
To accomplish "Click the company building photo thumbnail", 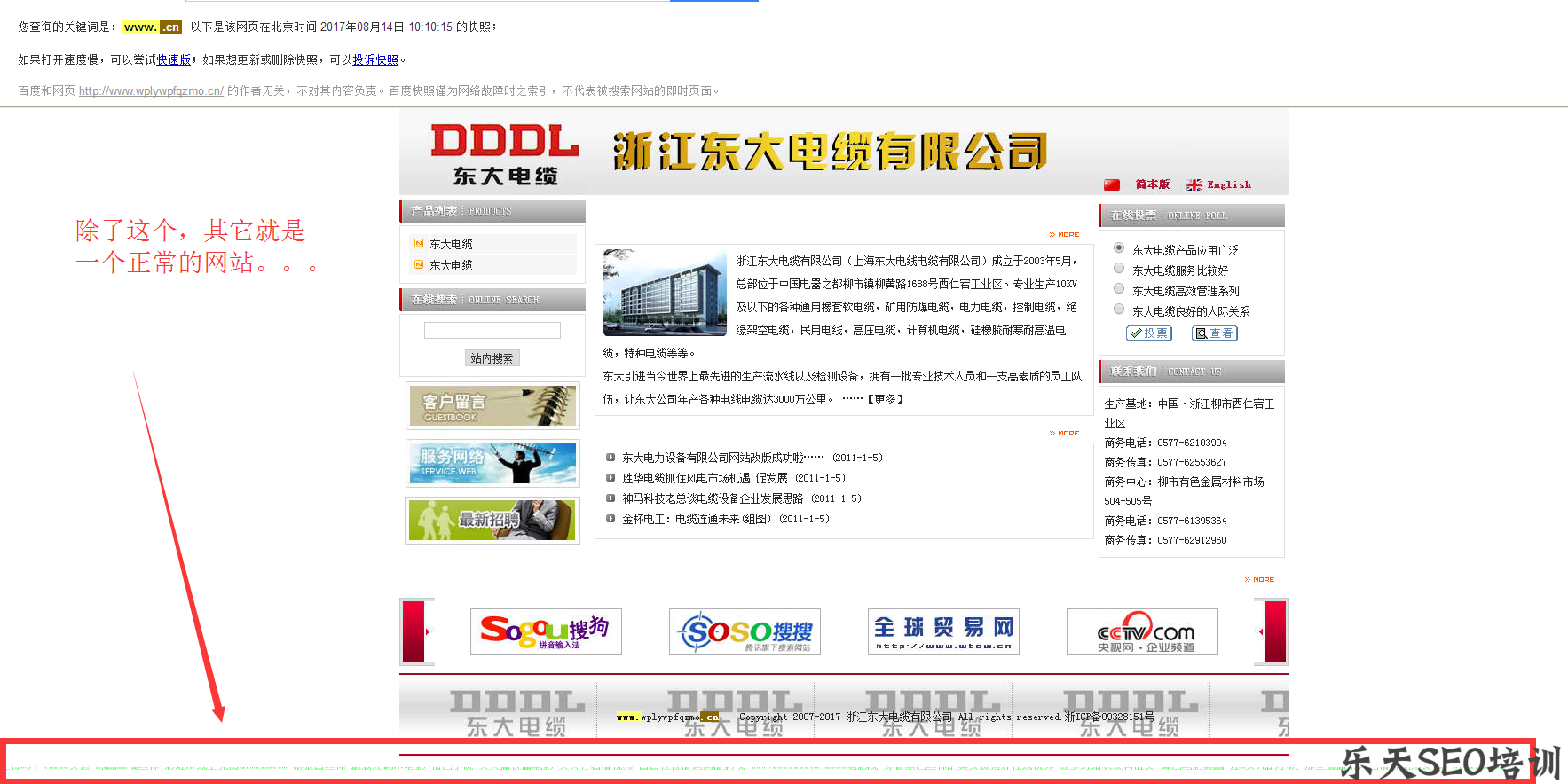I will [x=665, y=292].
